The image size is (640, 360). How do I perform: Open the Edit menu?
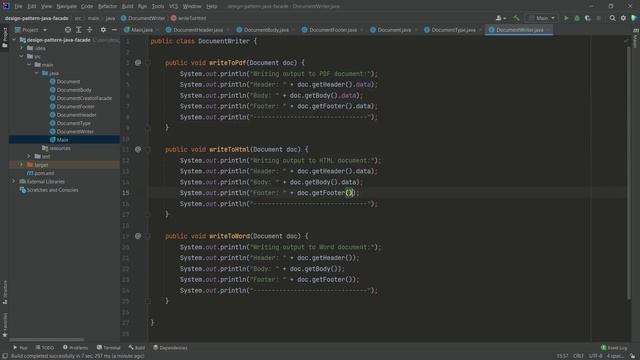(x=32, y=7)
